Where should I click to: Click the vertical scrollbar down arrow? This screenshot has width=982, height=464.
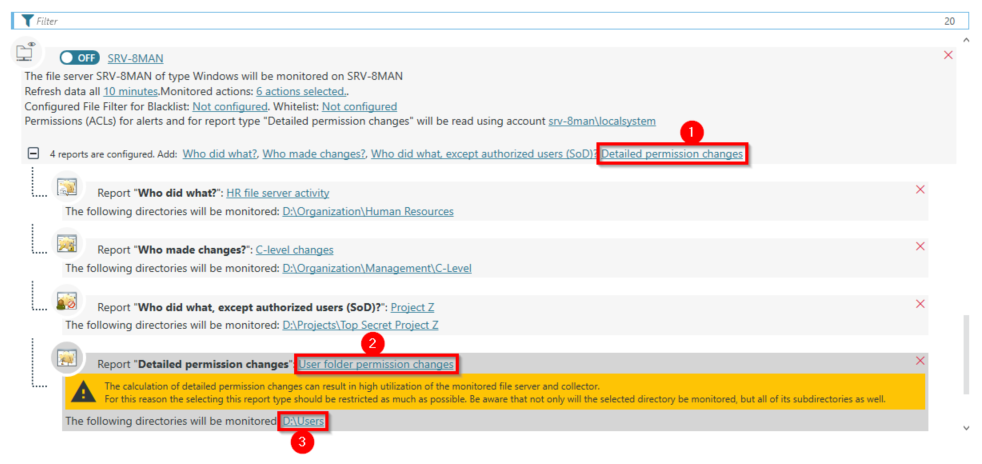pyautogui.click(x=966, y=427)
